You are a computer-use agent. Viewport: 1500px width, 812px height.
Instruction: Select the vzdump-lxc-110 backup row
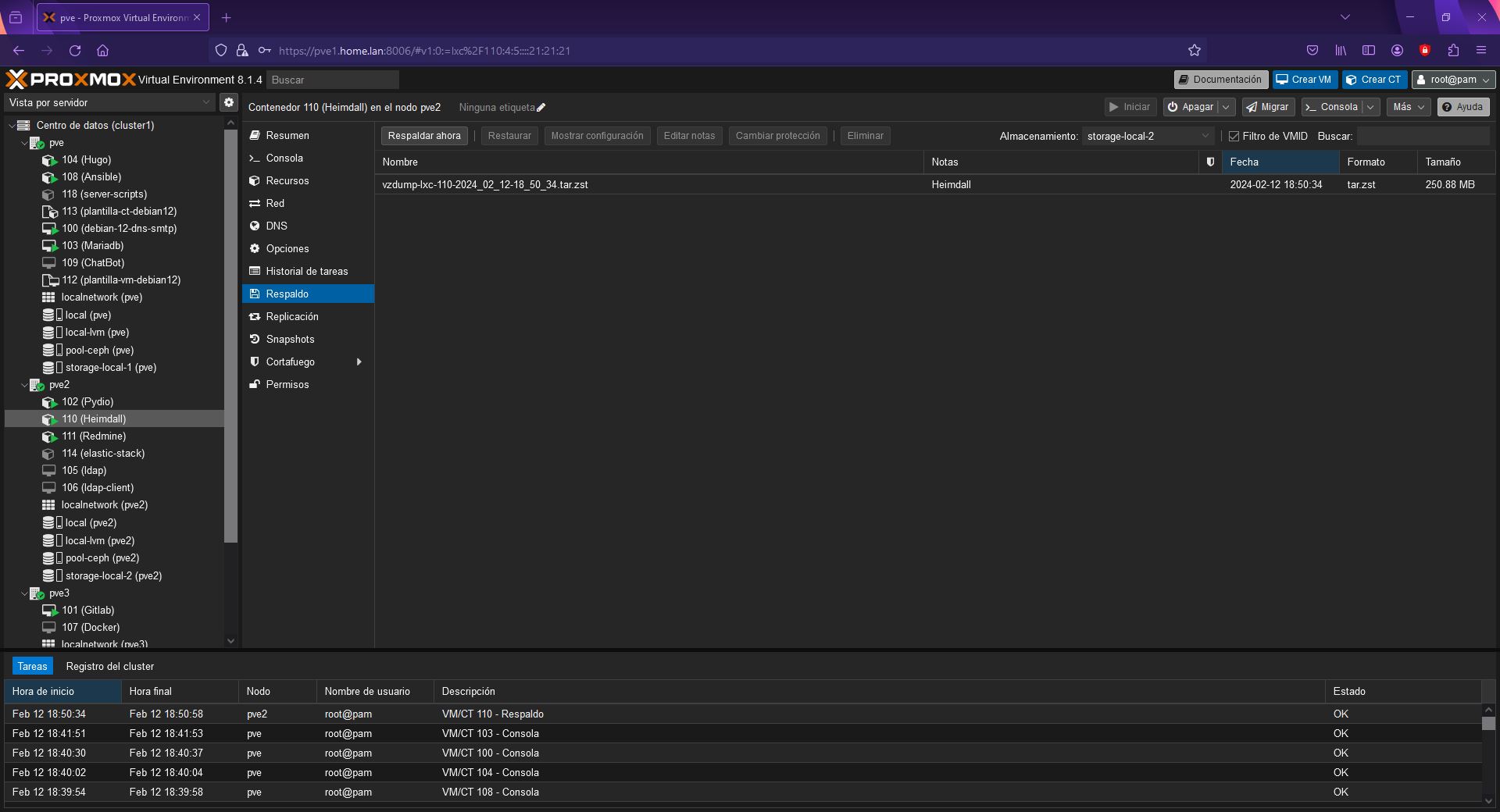935,185
